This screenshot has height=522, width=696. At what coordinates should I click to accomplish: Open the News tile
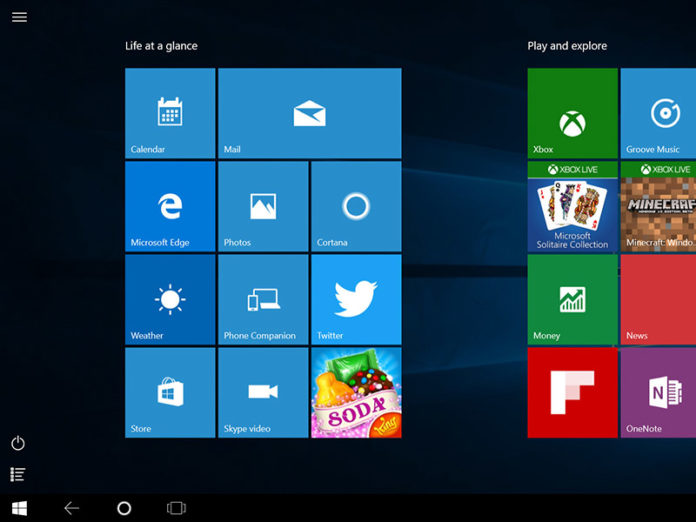tap(658, 300)
